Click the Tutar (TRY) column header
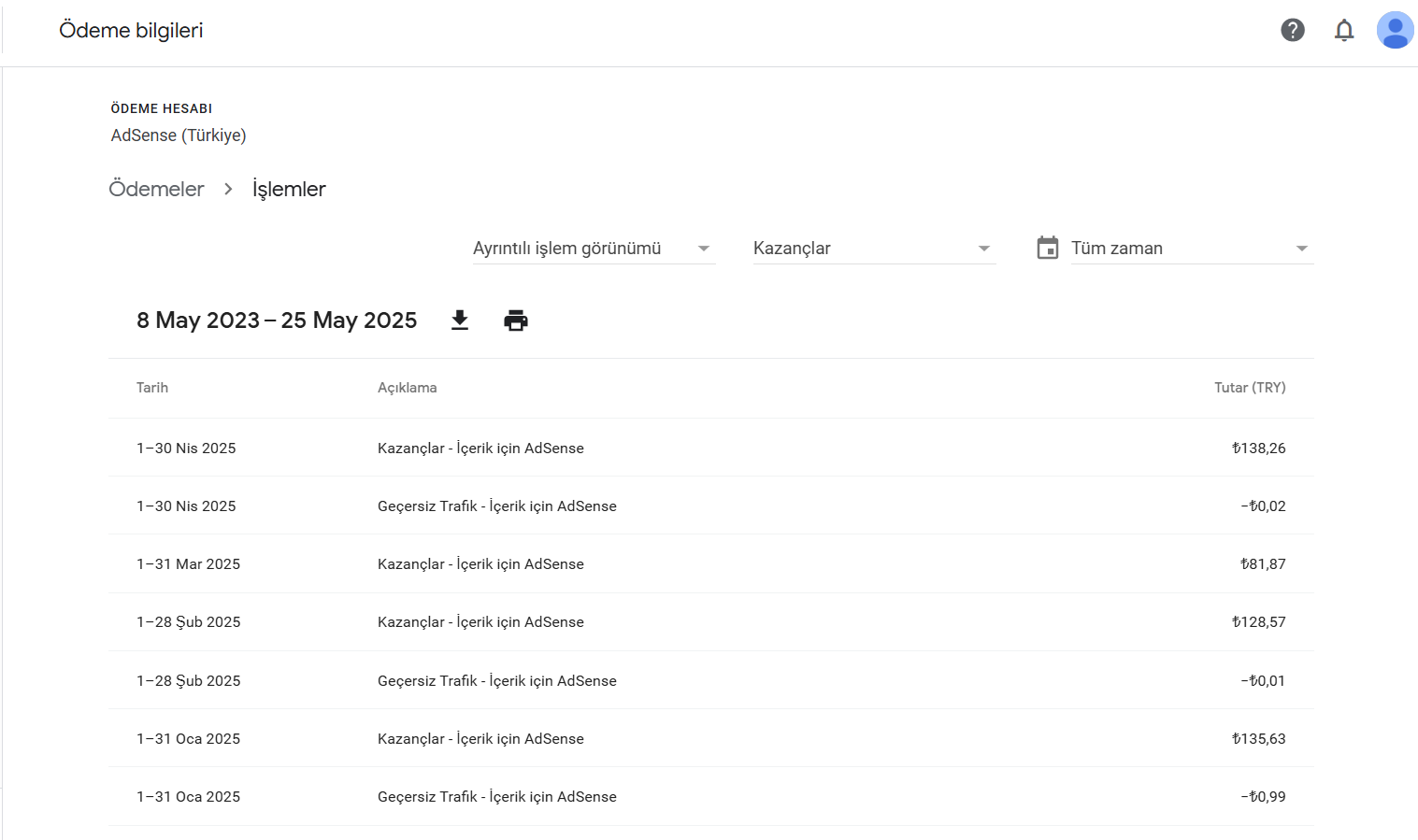Image resolution: width=1418 pixels, height=840 pixels. click(x=1250, y=388)
